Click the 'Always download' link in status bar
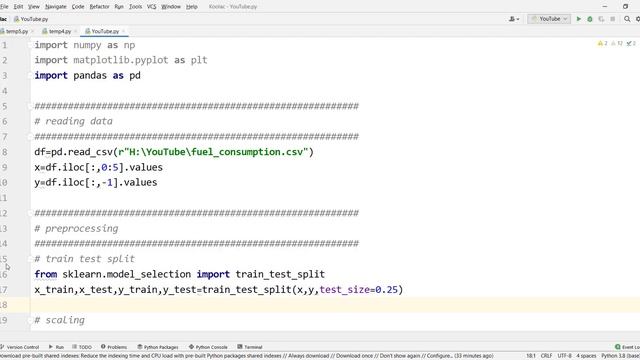This screenshot has width=640, height=360. point(308,356)
